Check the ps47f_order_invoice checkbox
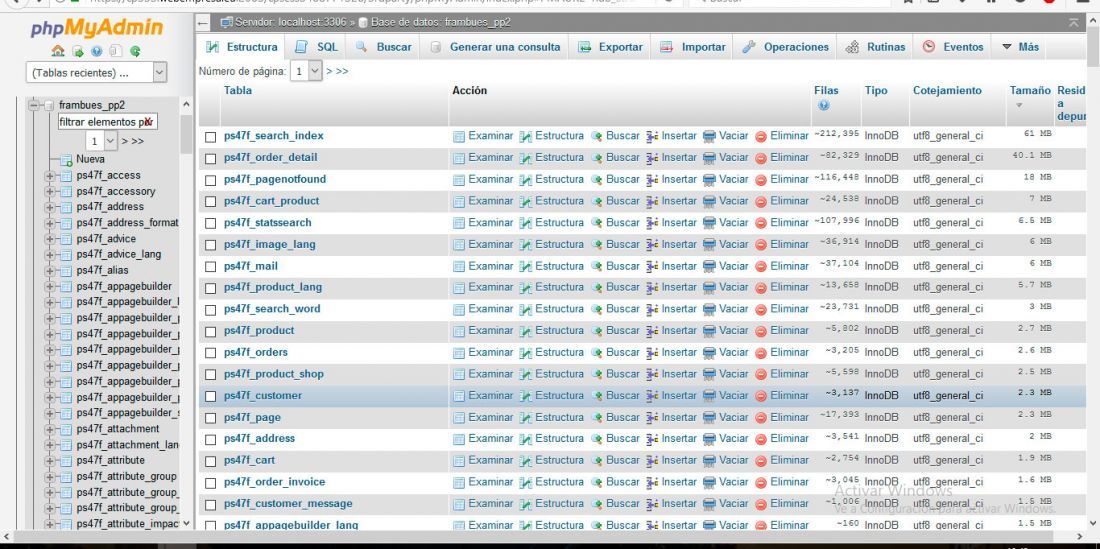Viewport: 1100px width, 549px height. coord(210,483)
